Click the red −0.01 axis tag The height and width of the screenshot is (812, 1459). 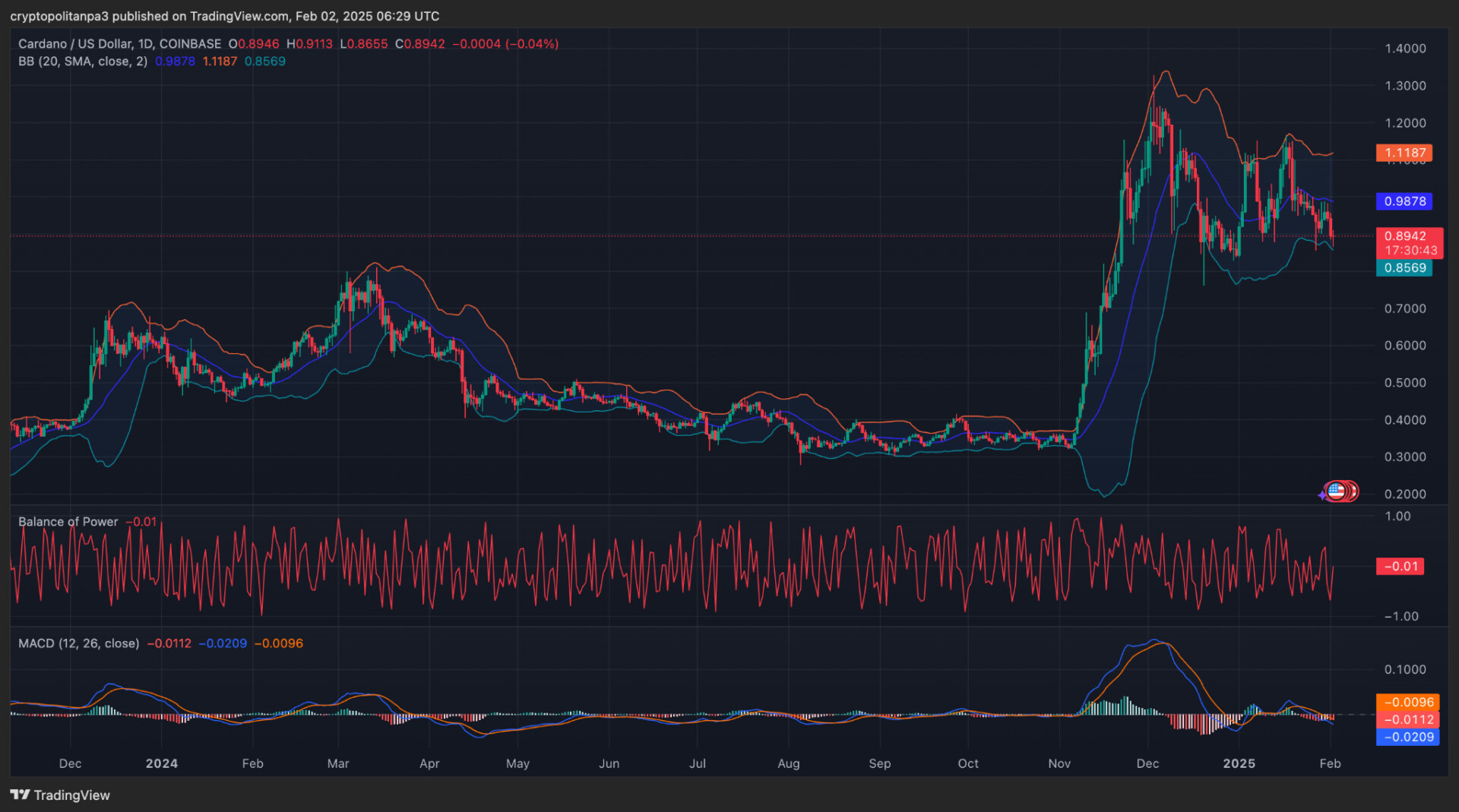pos(1400,567)
